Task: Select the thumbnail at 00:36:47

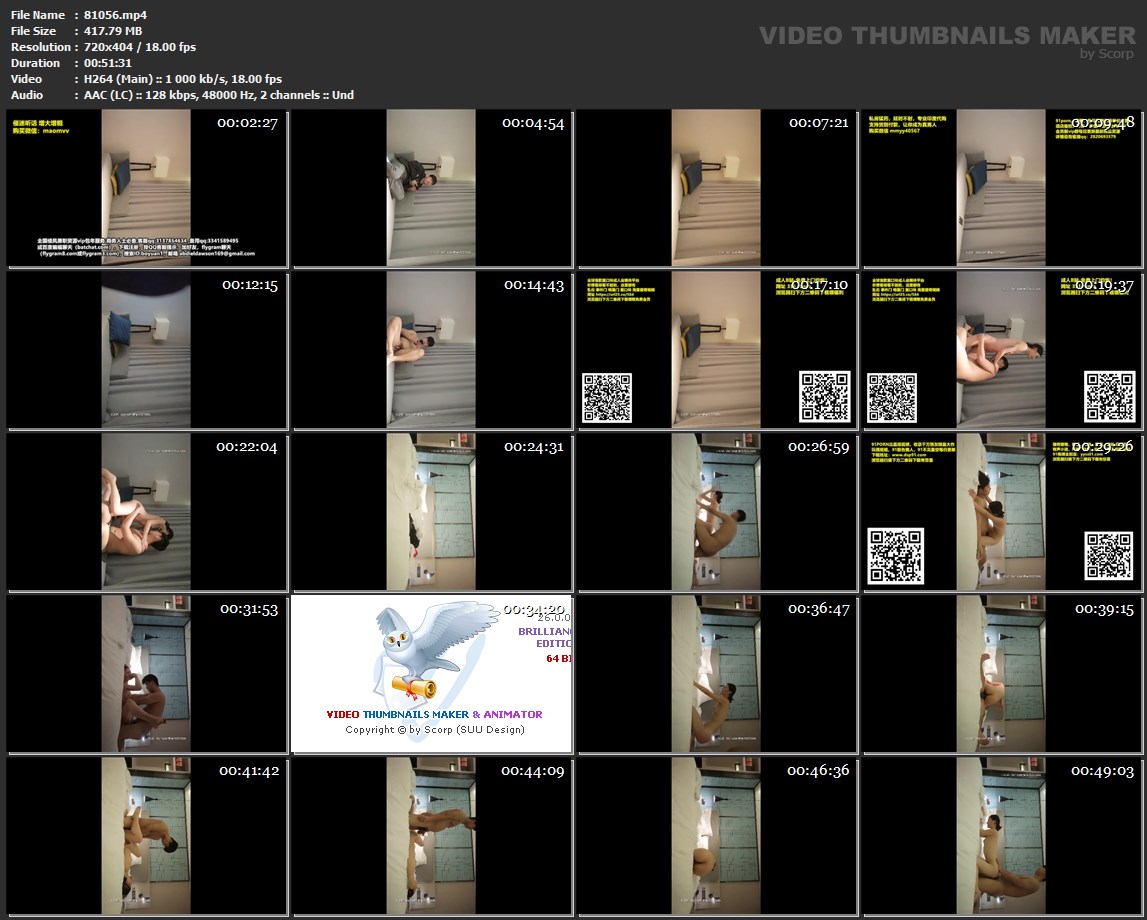Action: click(x=716, y=674)
